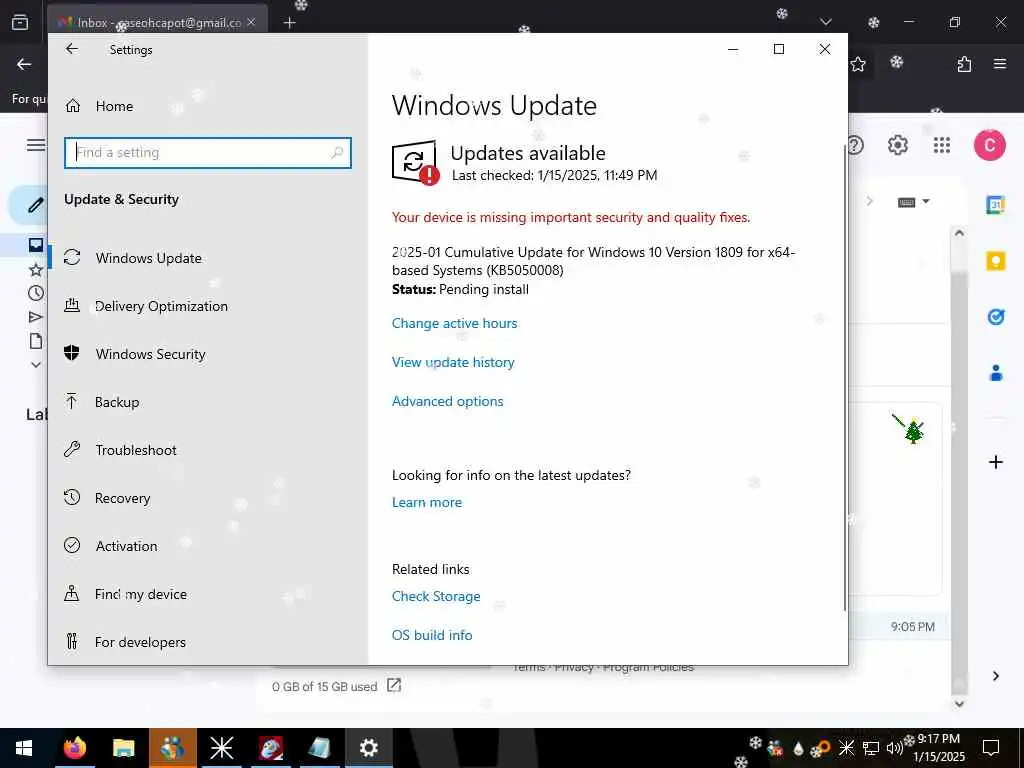Open Gmail input tools keyboard dropdown
This screenshot has height=768, width=1024.
[913, 202]
